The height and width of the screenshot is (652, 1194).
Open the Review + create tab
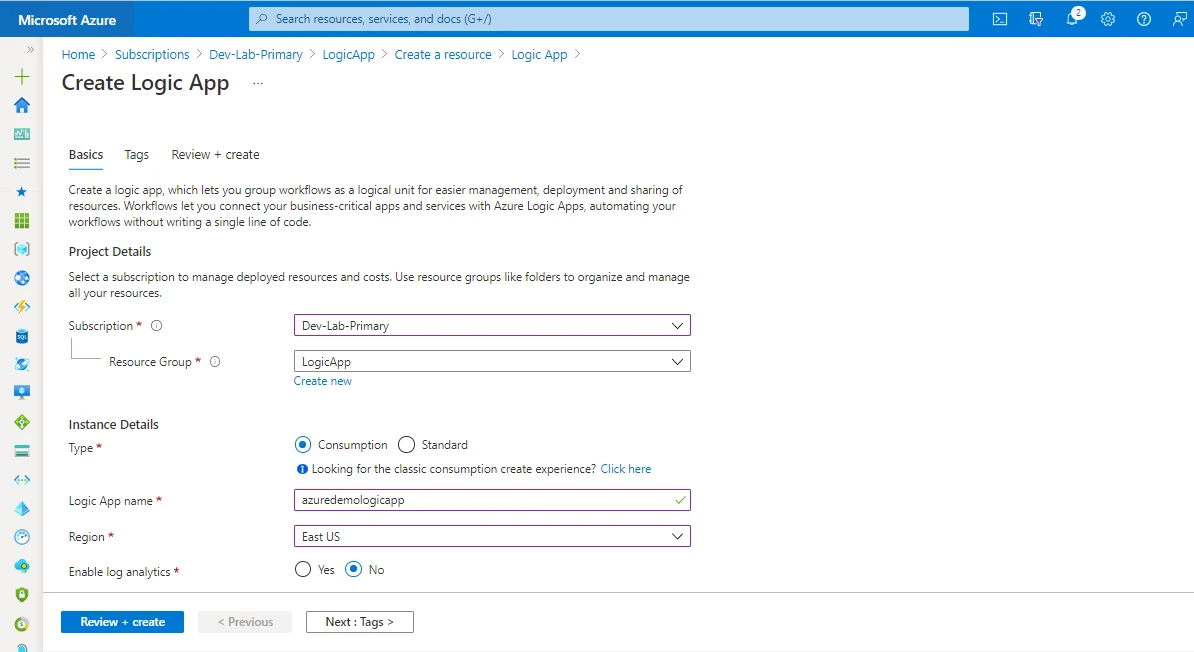click(x=215, y=155)
